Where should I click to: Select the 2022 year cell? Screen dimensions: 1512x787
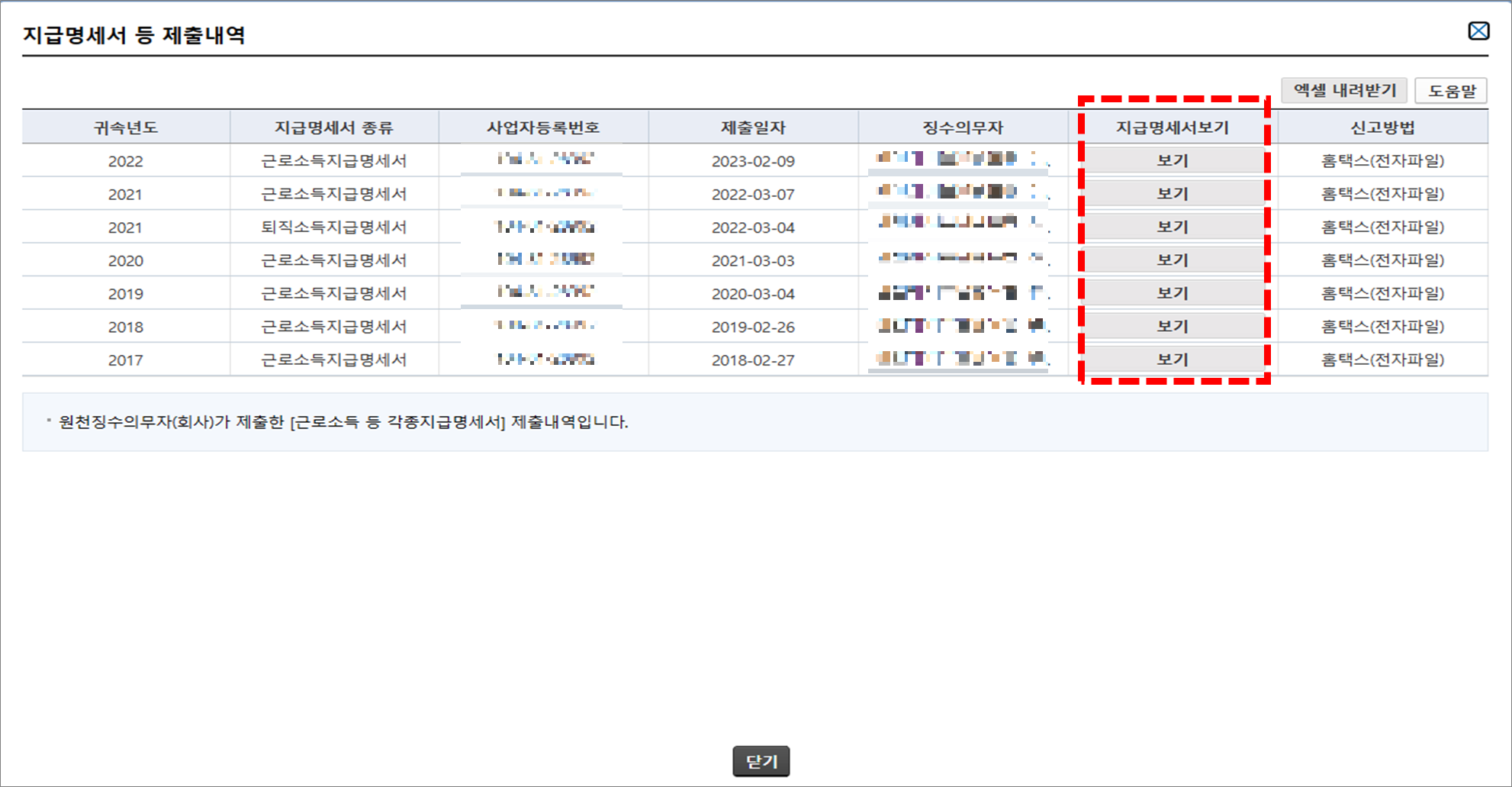pos(126,161)
